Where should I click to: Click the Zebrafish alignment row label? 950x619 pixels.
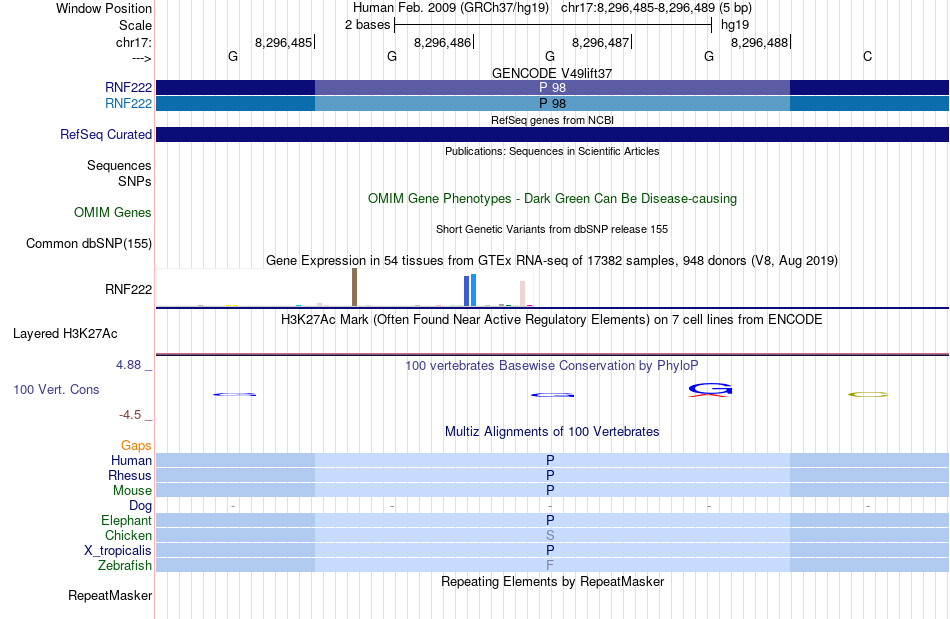click(x=125, y=565)
